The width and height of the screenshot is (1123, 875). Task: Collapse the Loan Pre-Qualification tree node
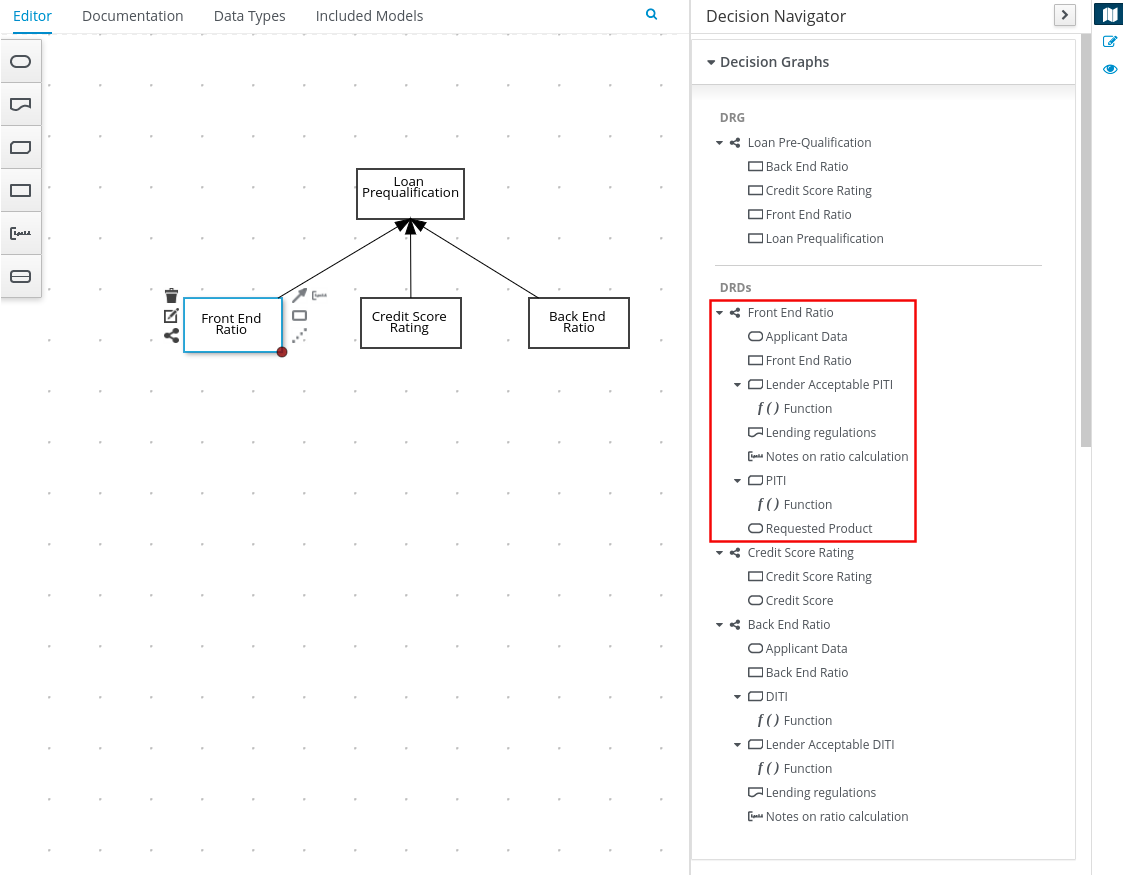coord(719,143)
